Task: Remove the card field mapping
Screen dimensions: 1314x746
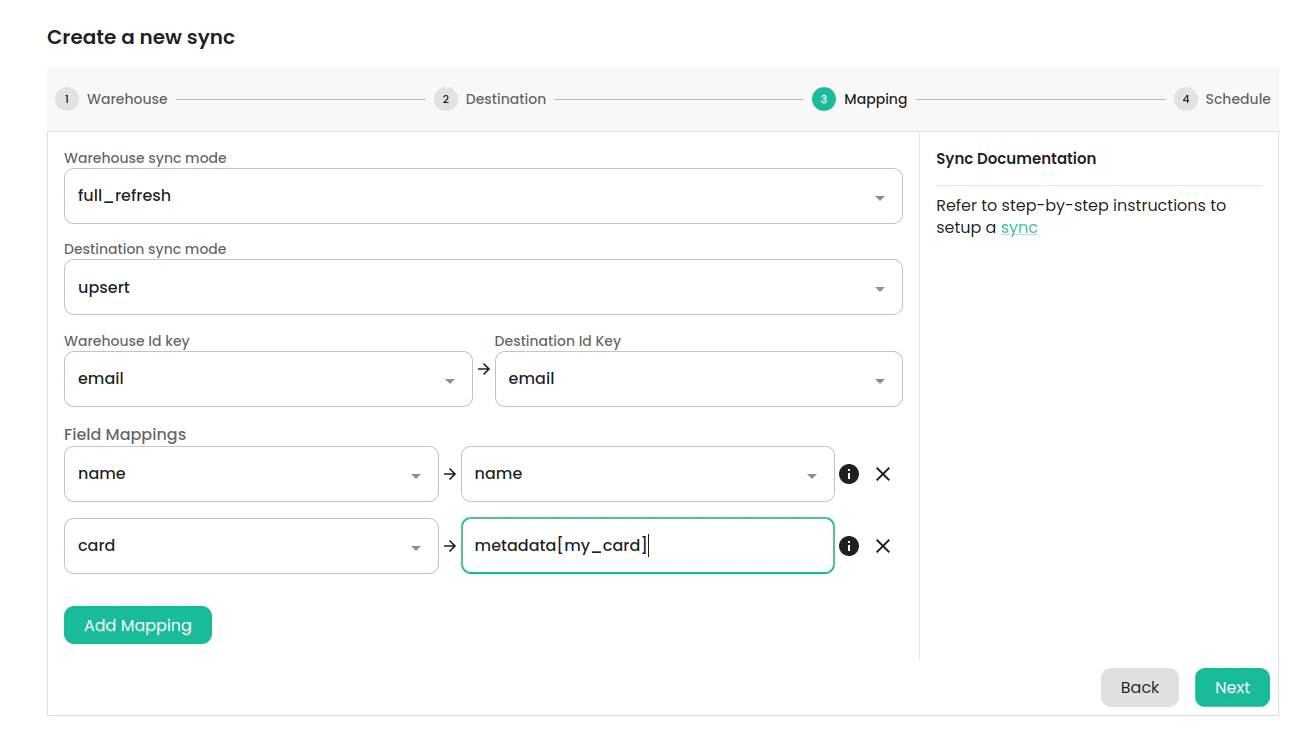Action: point(883,546)
